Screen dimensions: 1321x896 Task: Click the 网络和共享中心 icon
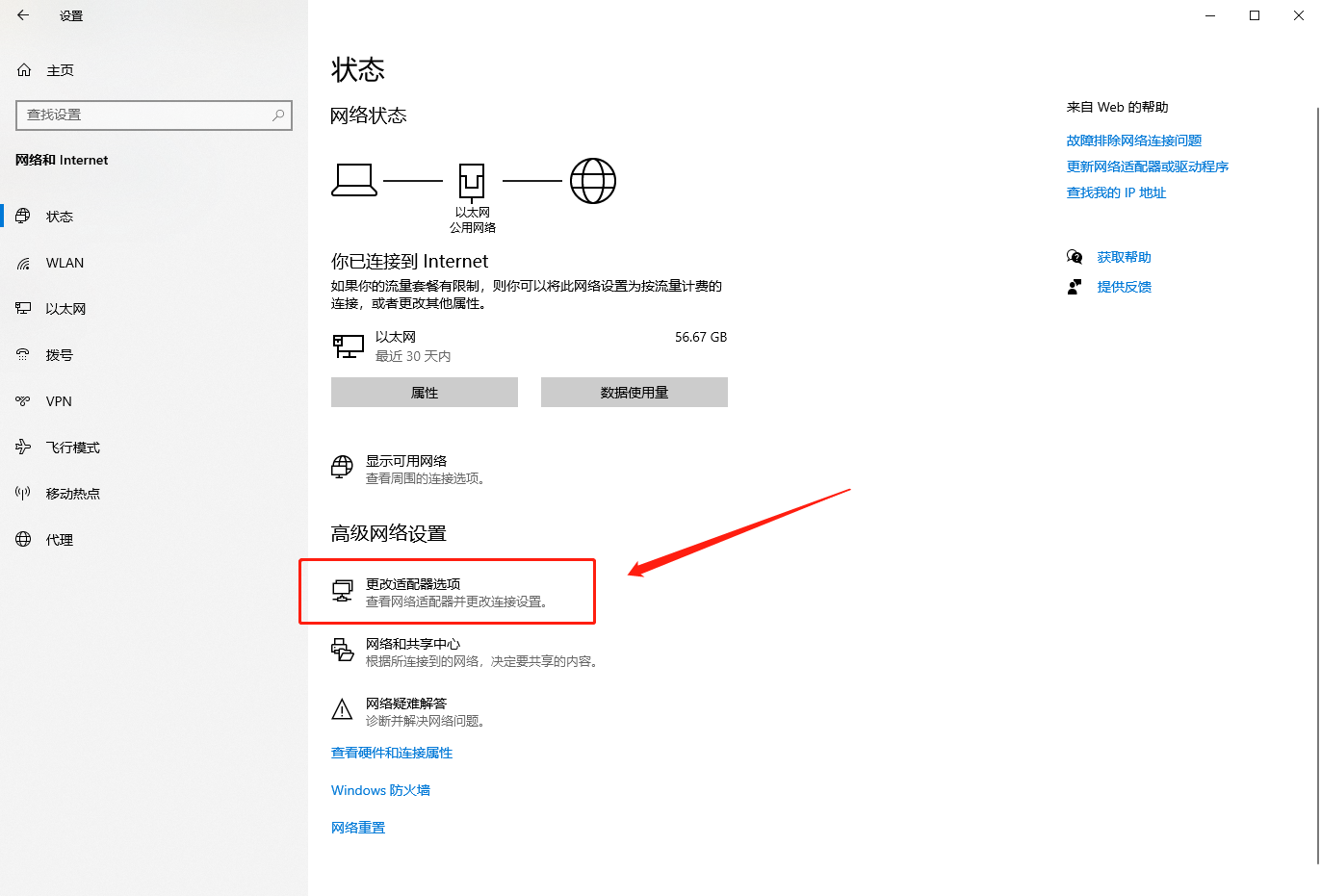coord(343,651)
